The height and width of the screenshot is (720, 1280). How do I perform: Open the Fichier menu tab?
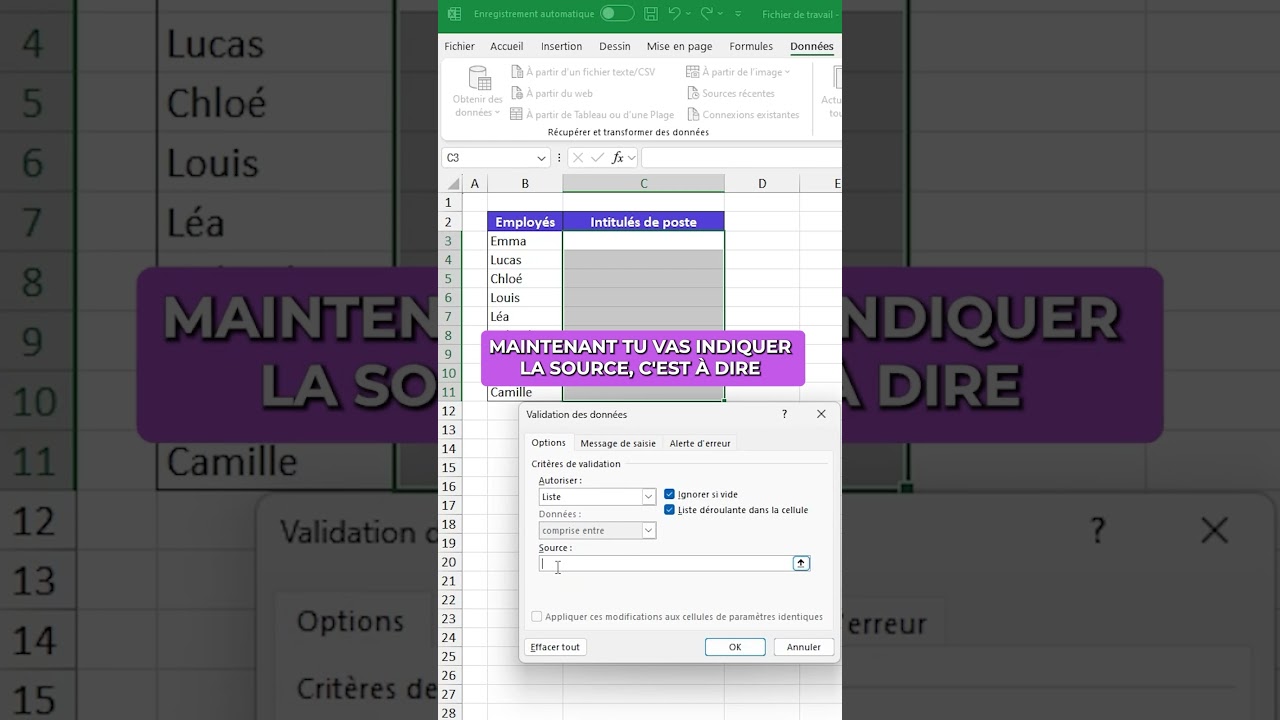(459, 46)
